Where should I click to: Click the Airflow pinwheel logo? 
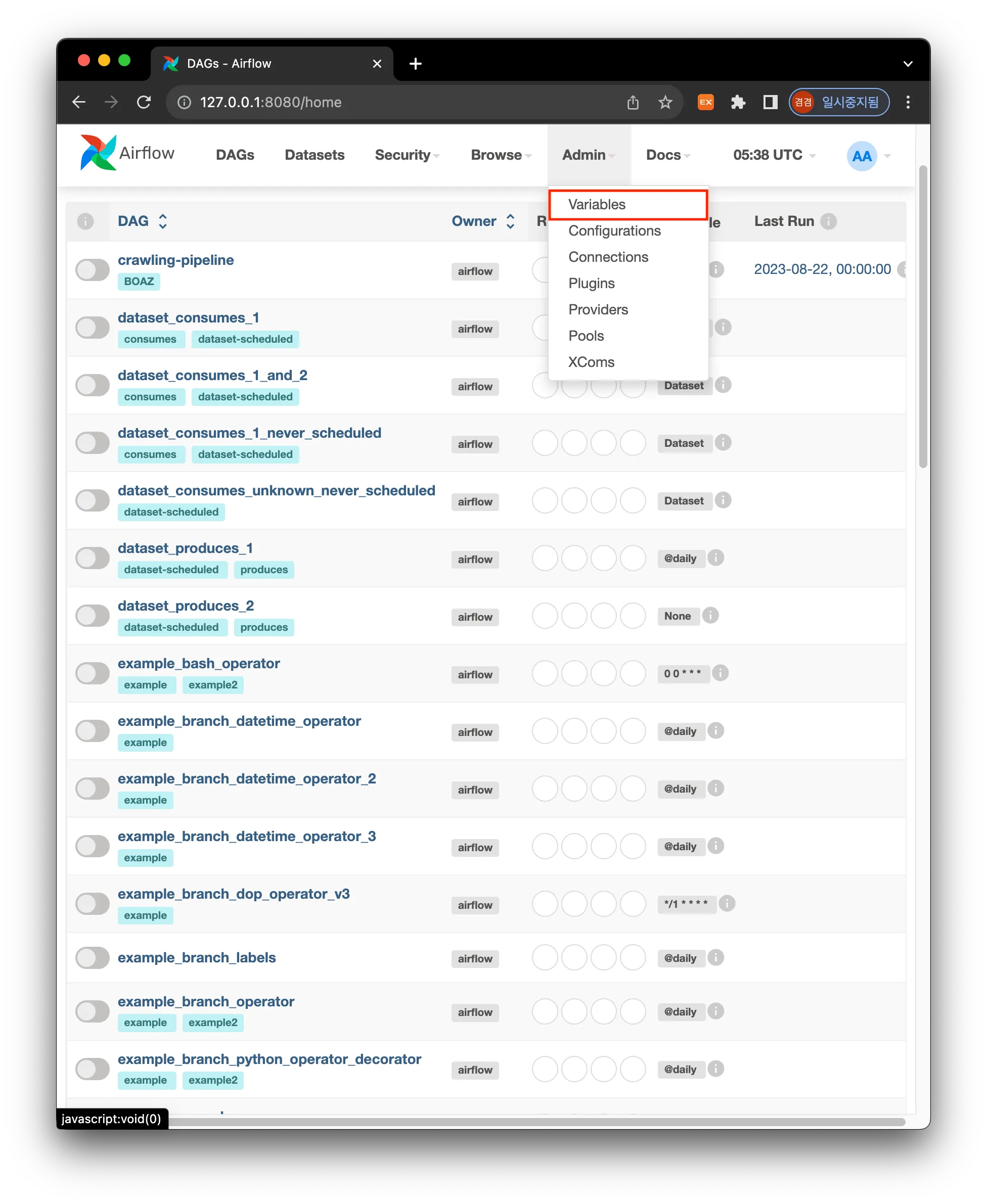(x=99, y=153)
